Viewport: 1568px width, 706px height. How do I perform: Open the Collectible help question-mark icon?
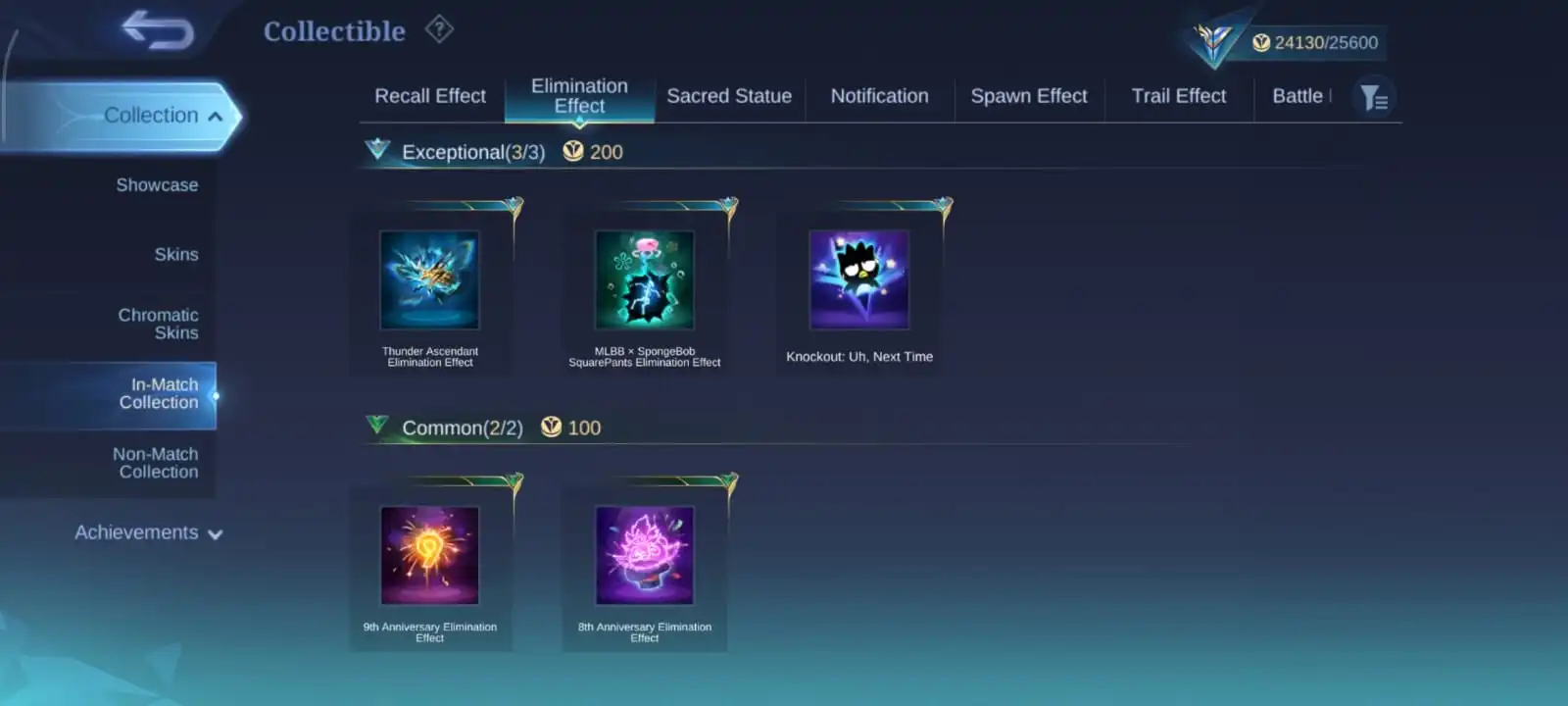click(x=439, y=29)
